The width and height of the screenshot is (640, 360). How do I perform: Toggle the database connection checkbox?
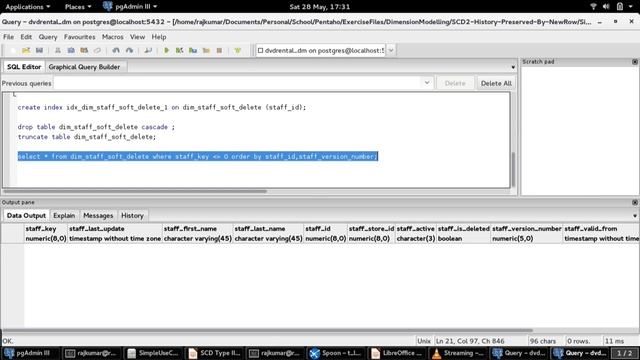click(260, 51)
